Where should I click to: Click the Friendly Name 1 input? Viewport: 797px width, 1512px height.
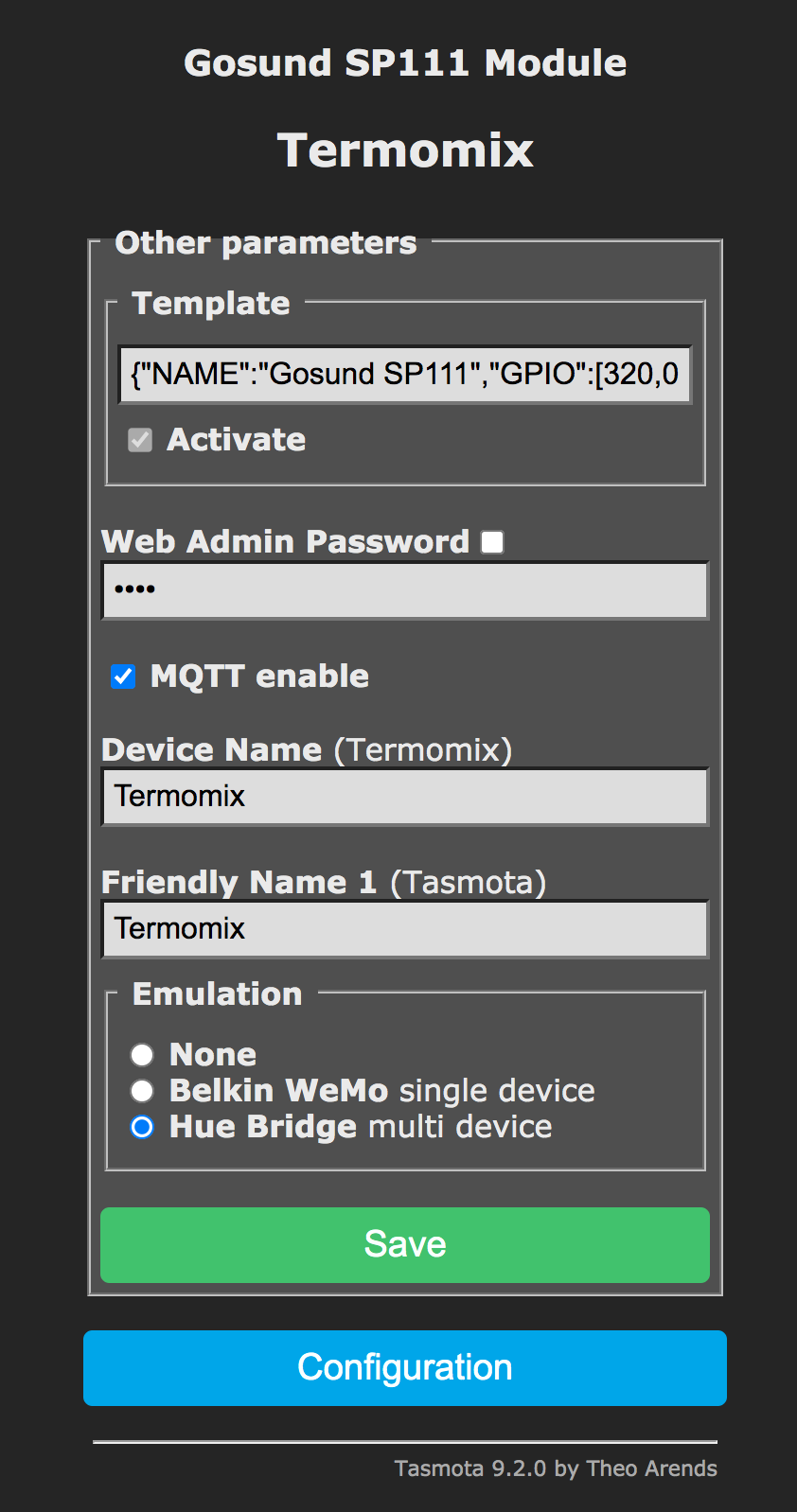click(404, 929)
